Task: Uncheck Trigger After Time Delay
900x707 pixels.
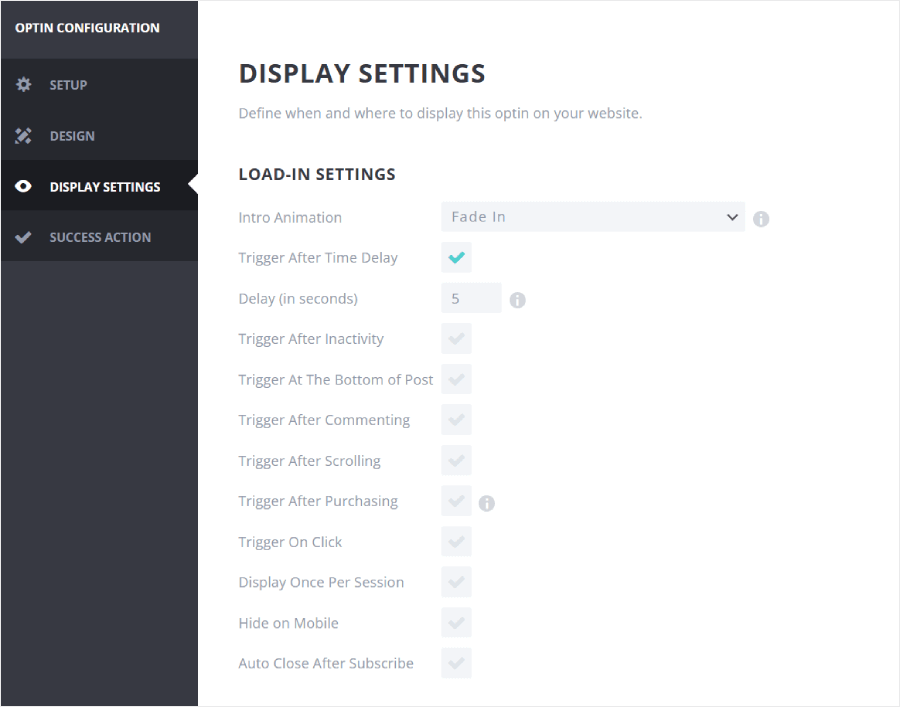Action: click(456, 257)
